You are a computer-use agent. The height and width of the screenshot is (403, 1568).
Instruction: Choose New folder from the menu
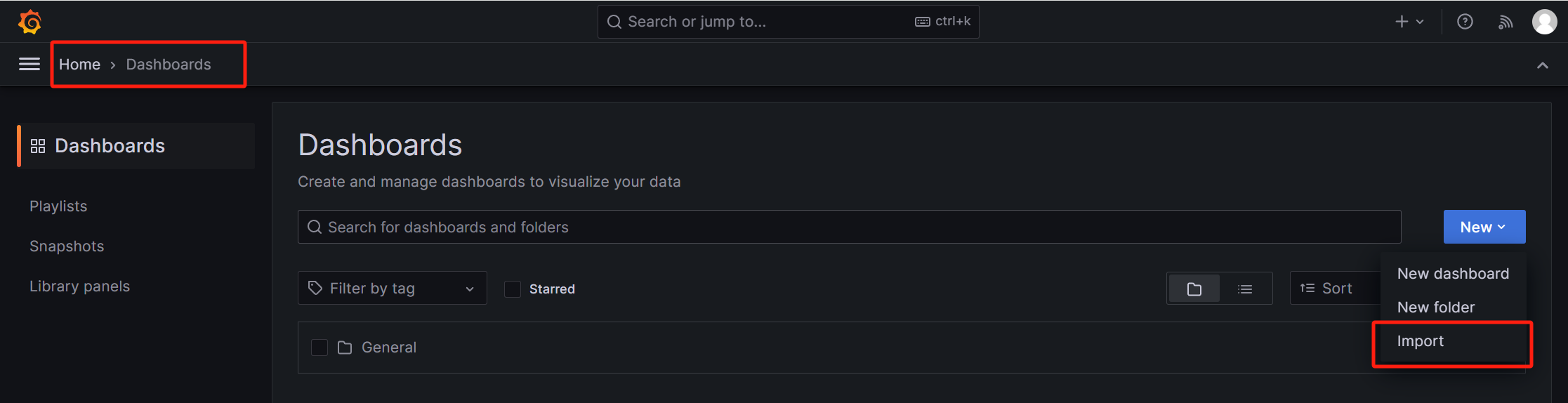pyautogui.click(x=1436, y=308)
